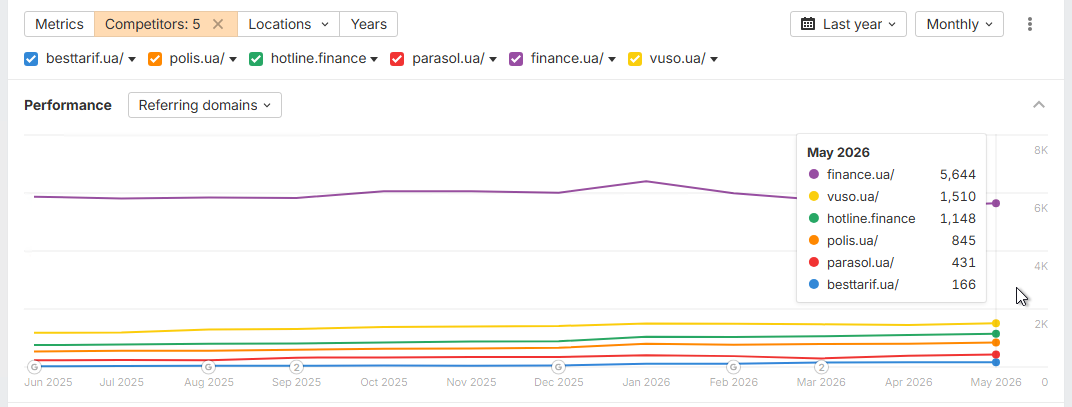Switch to the Years tab

368,24
